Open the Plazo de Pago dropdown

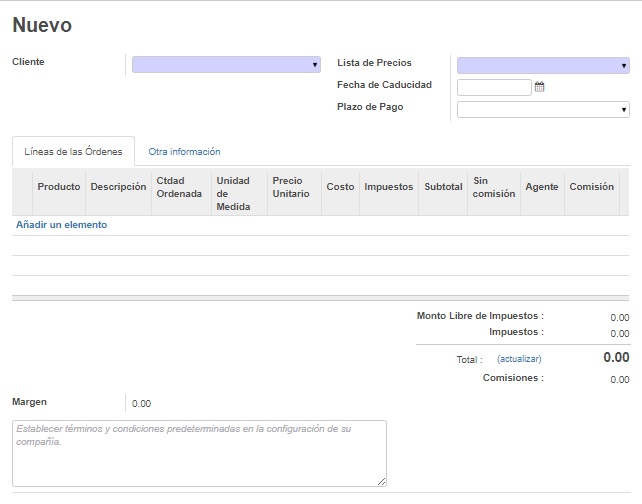pyautogui.click(x=542, y=110)
